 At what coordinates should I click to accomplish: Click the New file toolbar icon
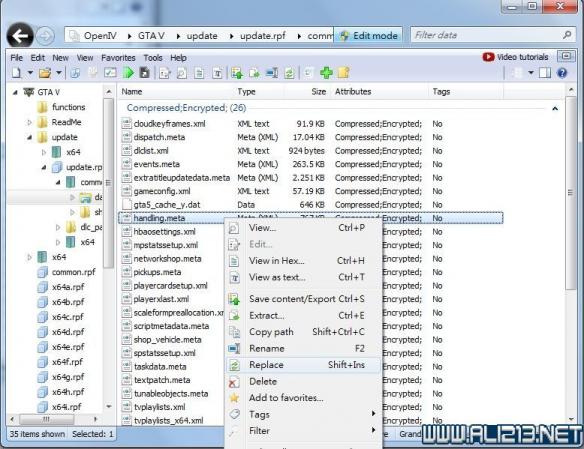[16, 73]
